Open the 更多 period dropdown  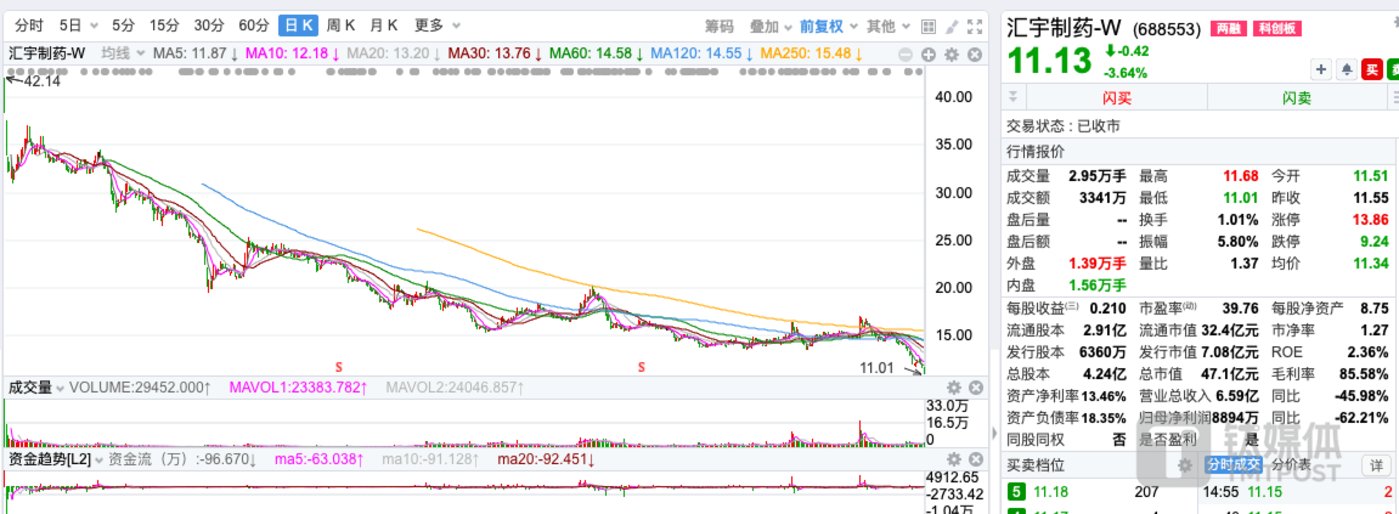[x=436, y=26]
